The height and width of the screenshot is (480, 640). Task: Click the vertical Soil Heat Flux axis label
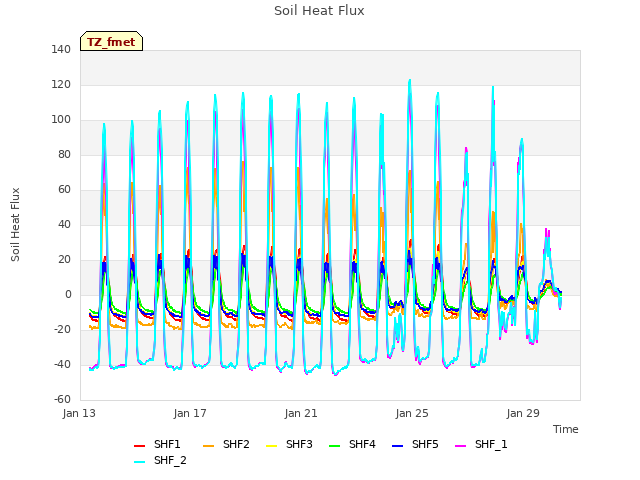pyautogui.click(x=15, y=224)
